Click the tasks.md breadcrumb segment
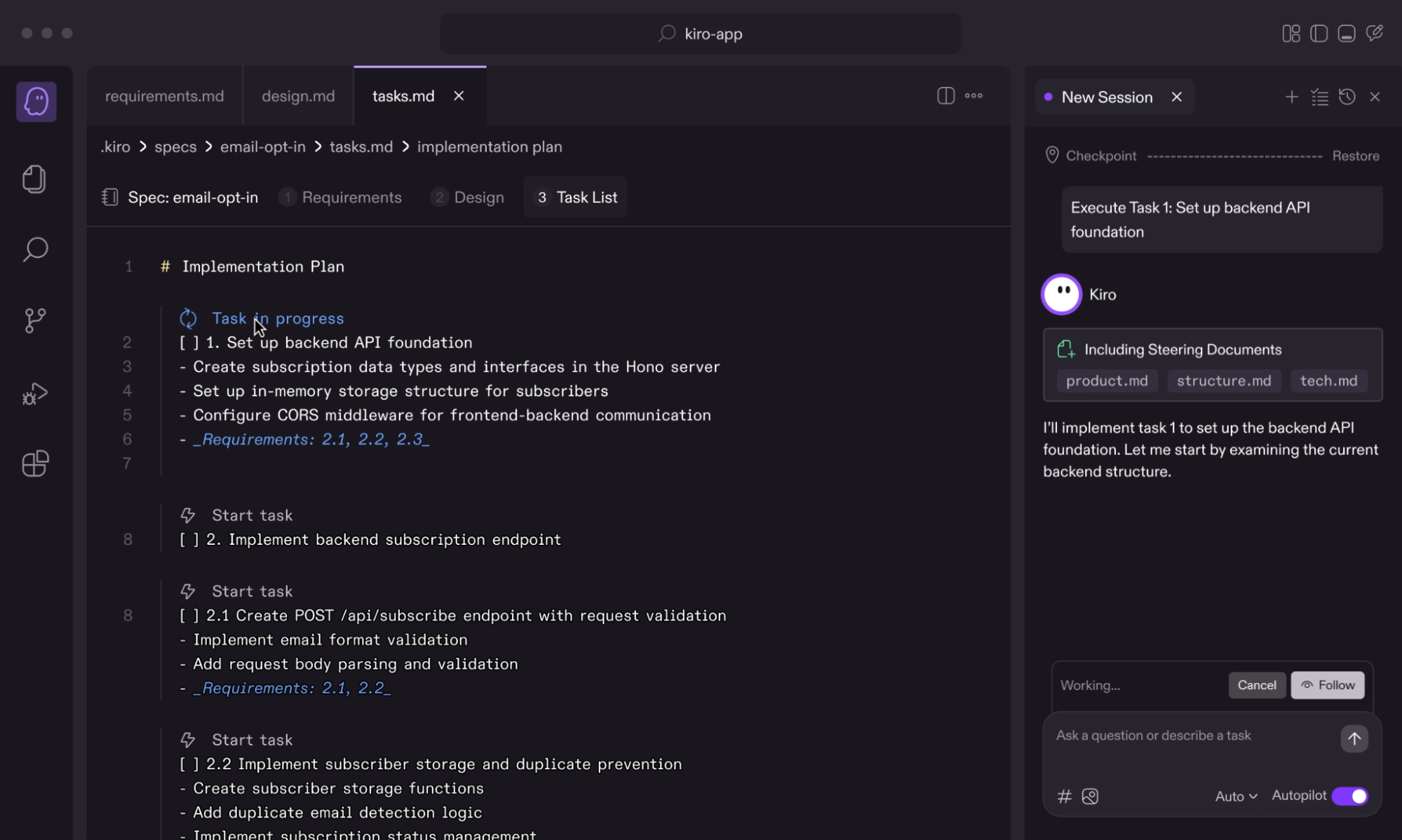This screenshot has width=1402, height=840. pos(360,147)
